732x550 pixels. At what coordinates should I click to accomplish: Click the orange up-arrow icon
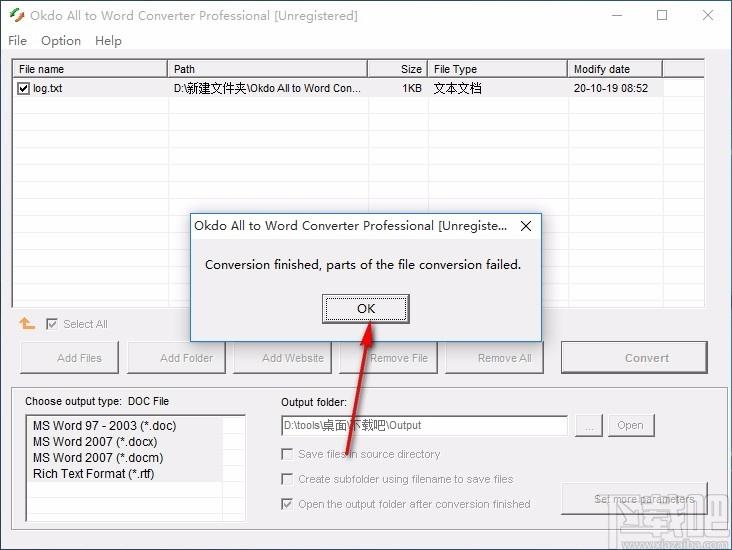(x=27, y=323)
